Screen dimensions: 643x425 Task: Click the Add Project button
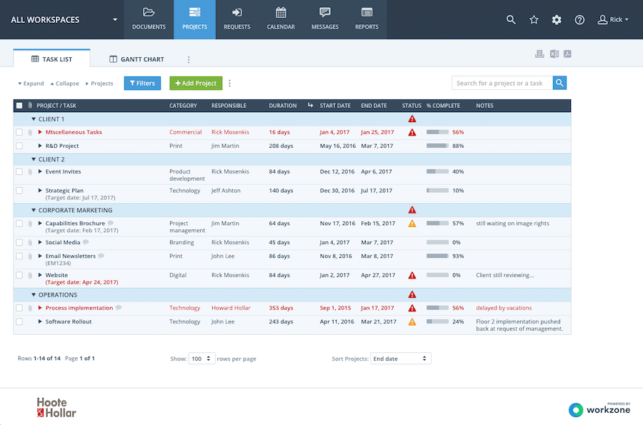pyautogui.click(x=196, y=83)
